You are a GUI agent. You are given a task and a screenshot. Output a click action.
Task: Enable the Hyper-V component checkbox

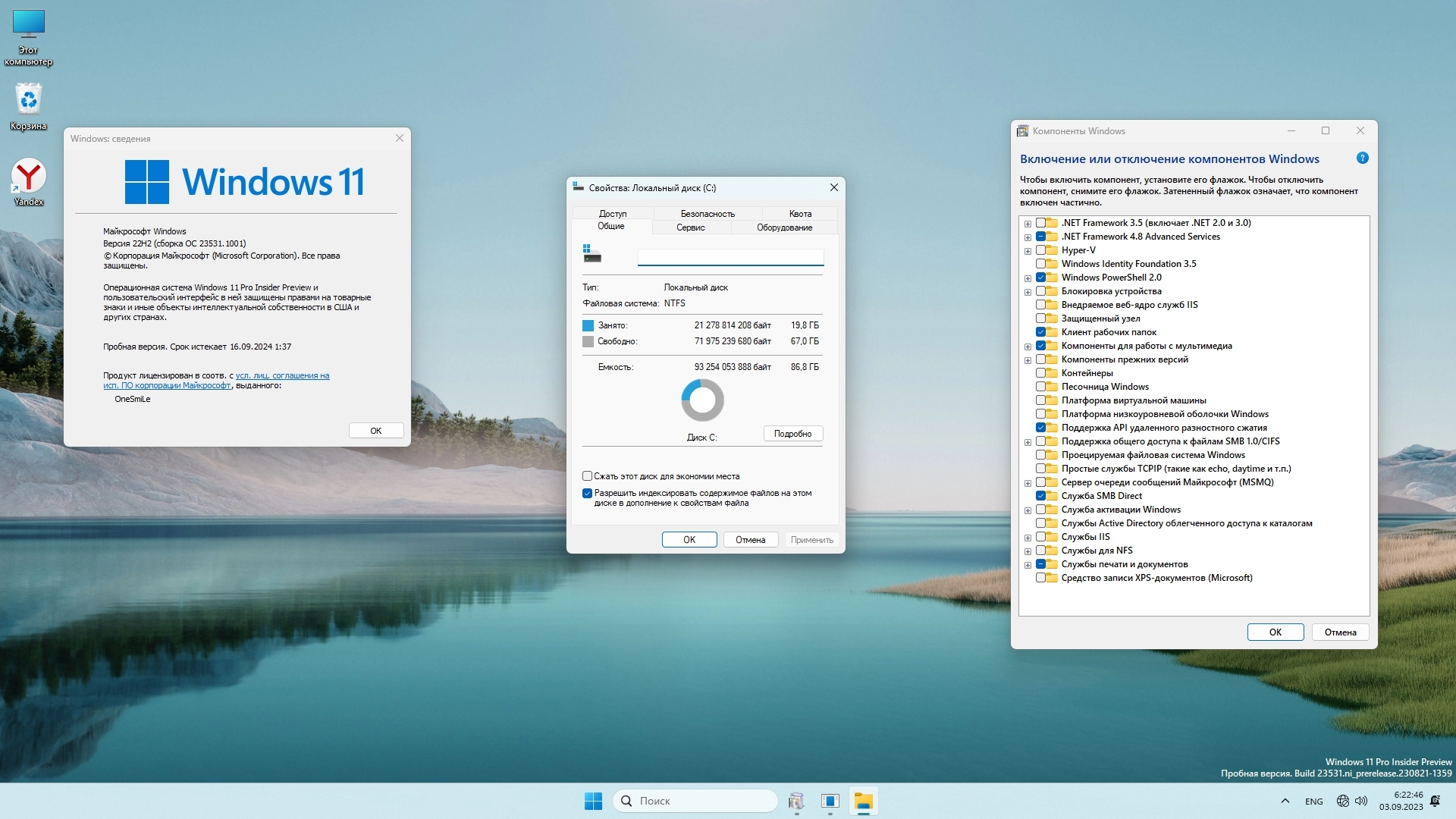pos(1041,250)
